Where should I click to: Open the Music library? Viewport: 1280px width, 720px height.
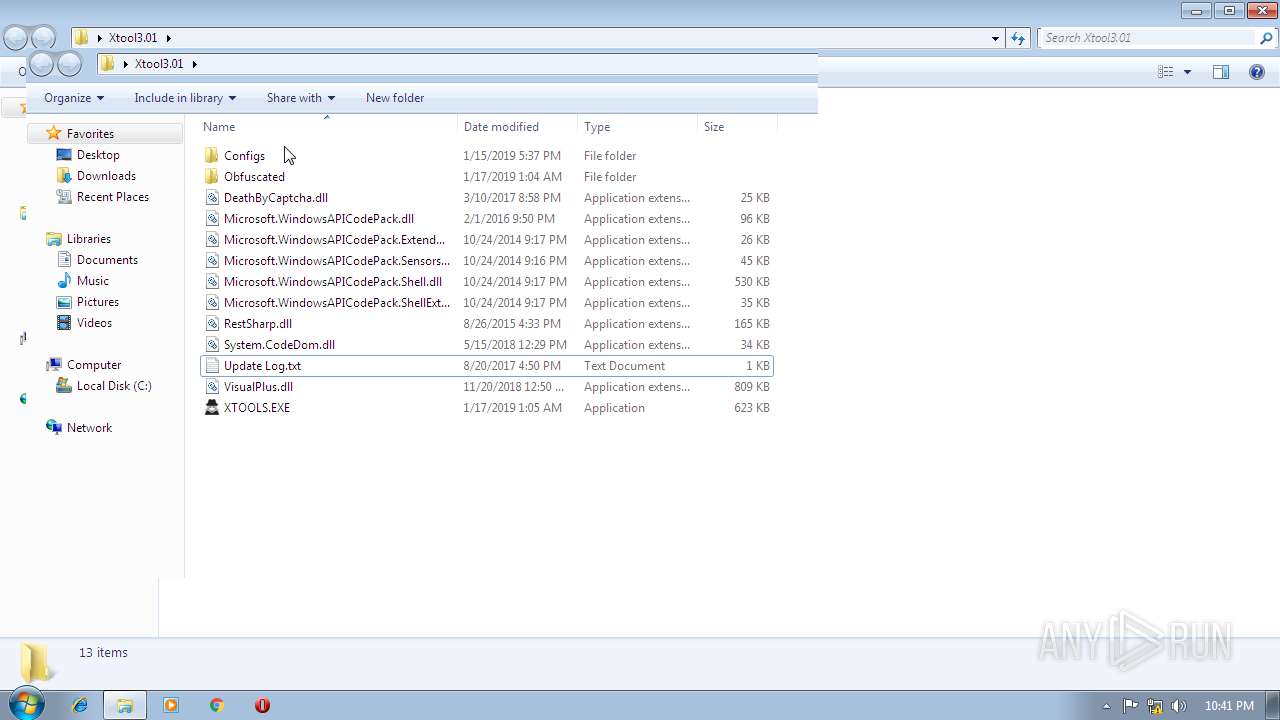point(93,281)
